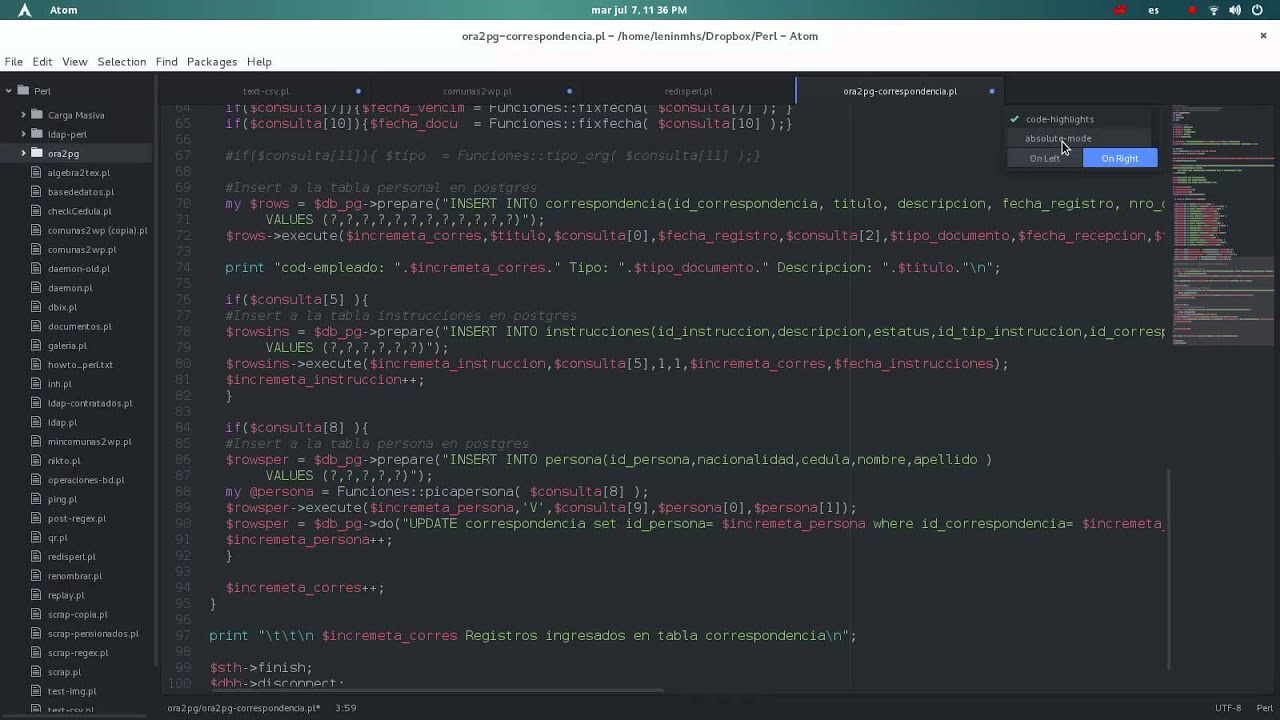Click cursor position 3:59 in status bar

pos(346,708)
